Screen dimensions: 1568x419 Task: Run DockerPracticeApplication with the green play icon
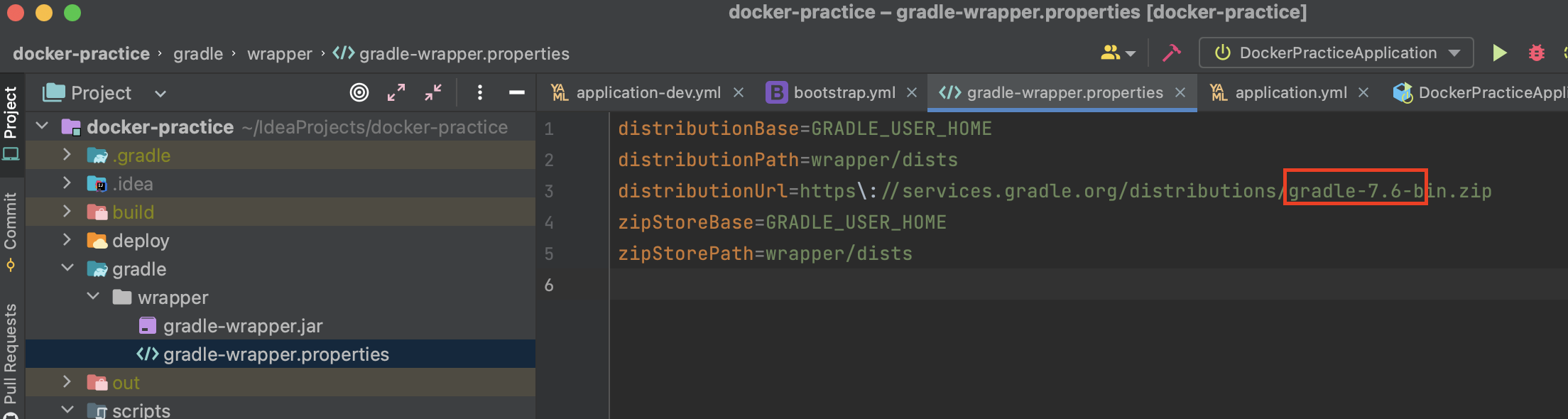[x=1499, y=53]
